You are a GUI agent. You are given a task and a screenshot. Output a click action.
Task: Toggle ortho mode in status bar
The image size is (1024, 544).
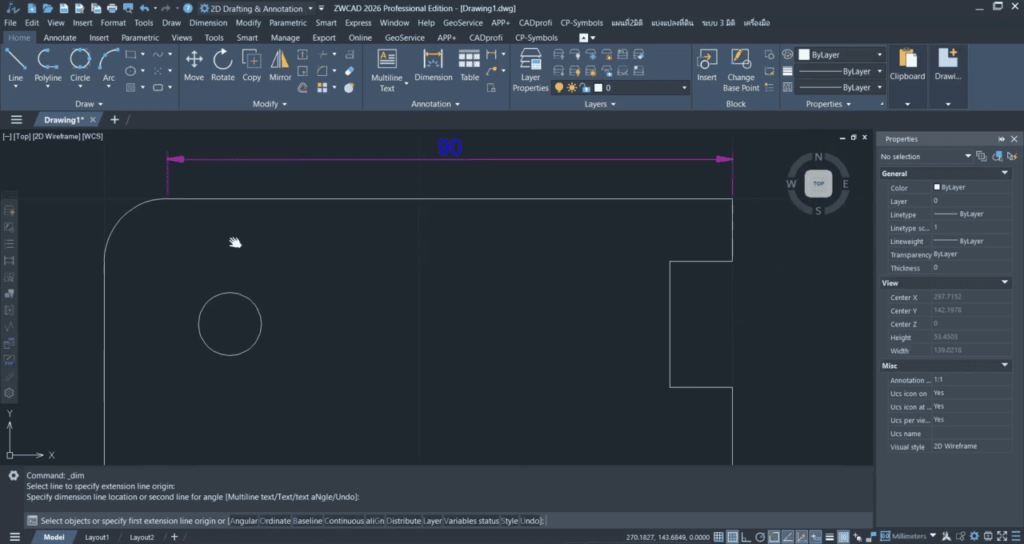tap(746, 537)
